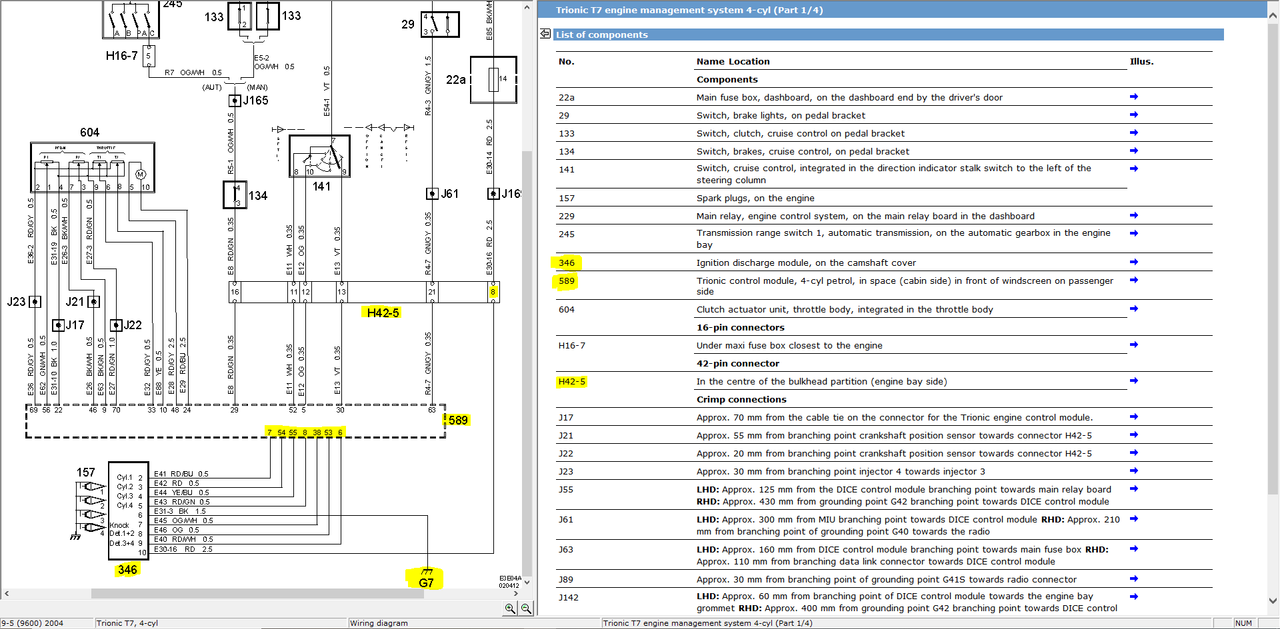
Task: Click H16-7 connector label in diagram
Action: point(122,56)
